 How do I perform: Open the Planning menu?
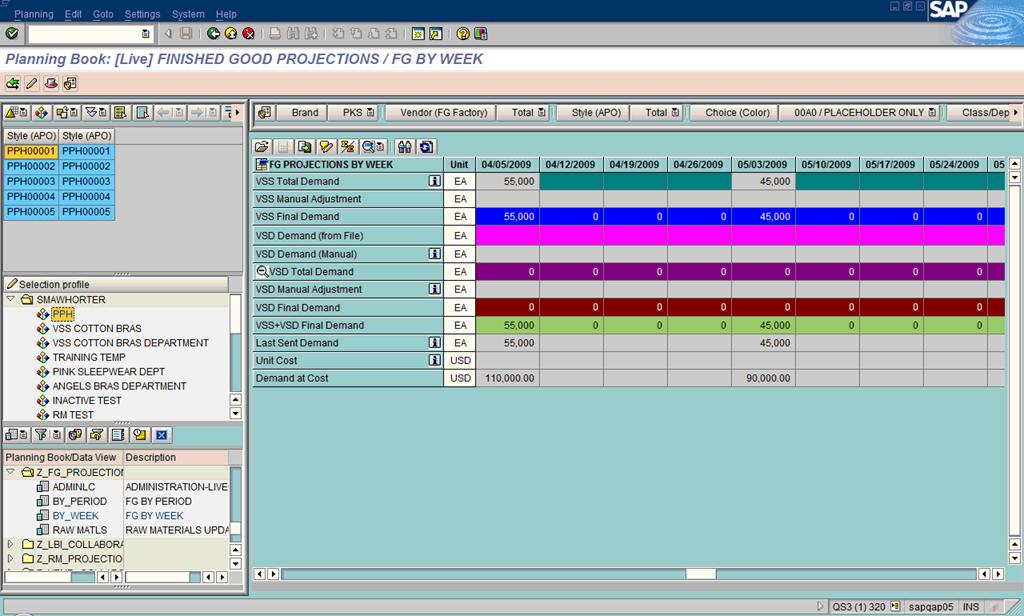(33, 14)
